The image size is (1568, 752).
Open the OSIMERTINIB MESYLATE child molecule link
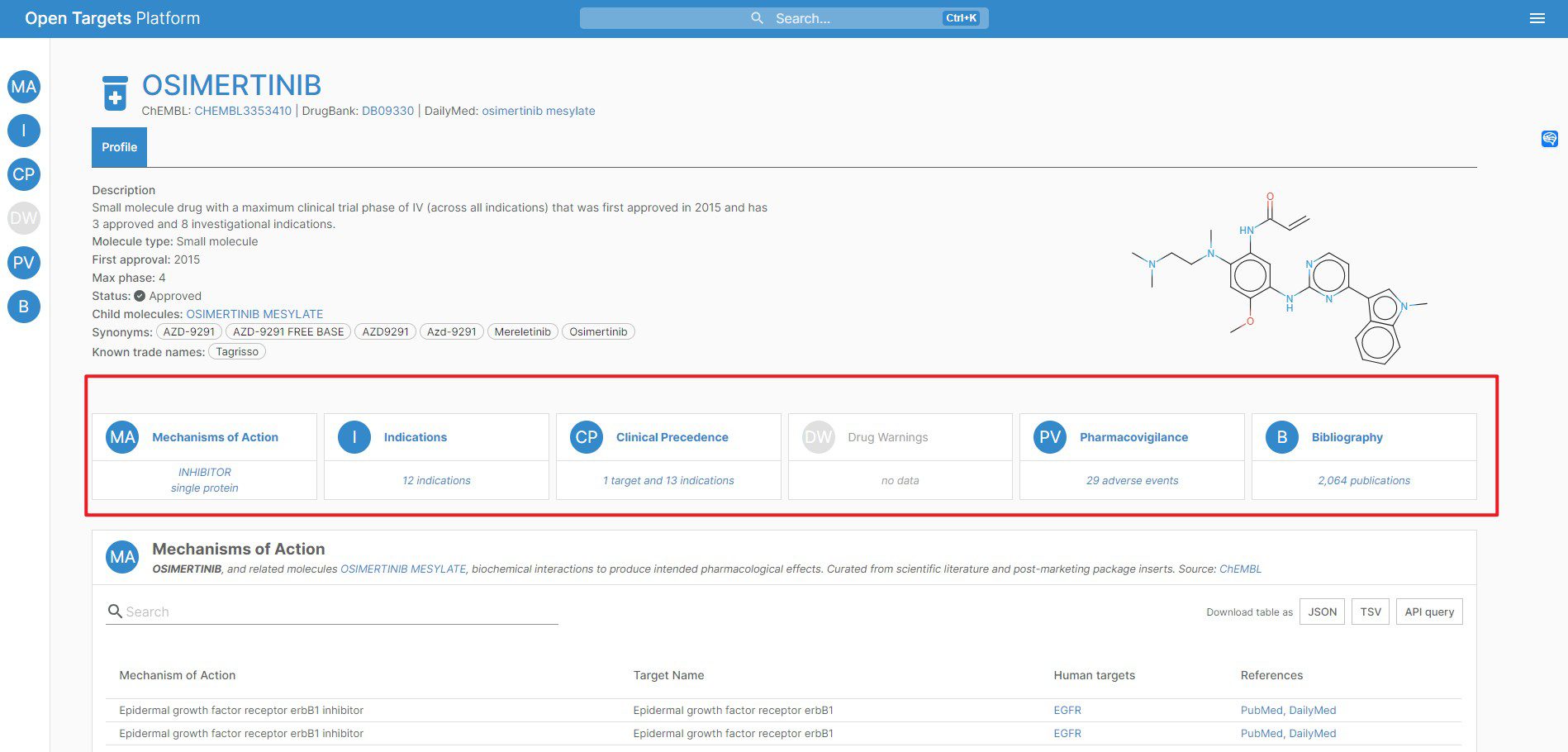tap(254, 314)
